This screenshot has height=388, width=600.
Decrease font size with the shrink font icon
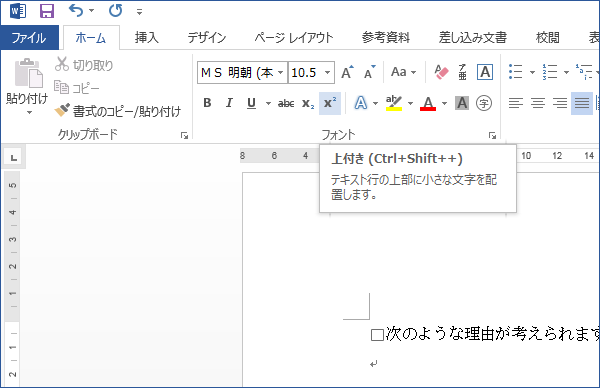tap(370, 72)
